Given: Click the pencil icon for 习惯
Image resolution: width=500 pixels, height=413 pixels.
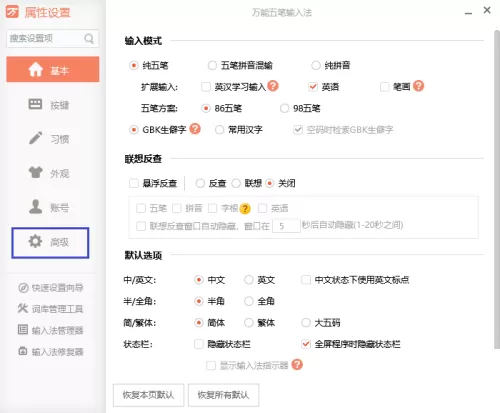Looking at the screenshot, I should coord(35,138).
